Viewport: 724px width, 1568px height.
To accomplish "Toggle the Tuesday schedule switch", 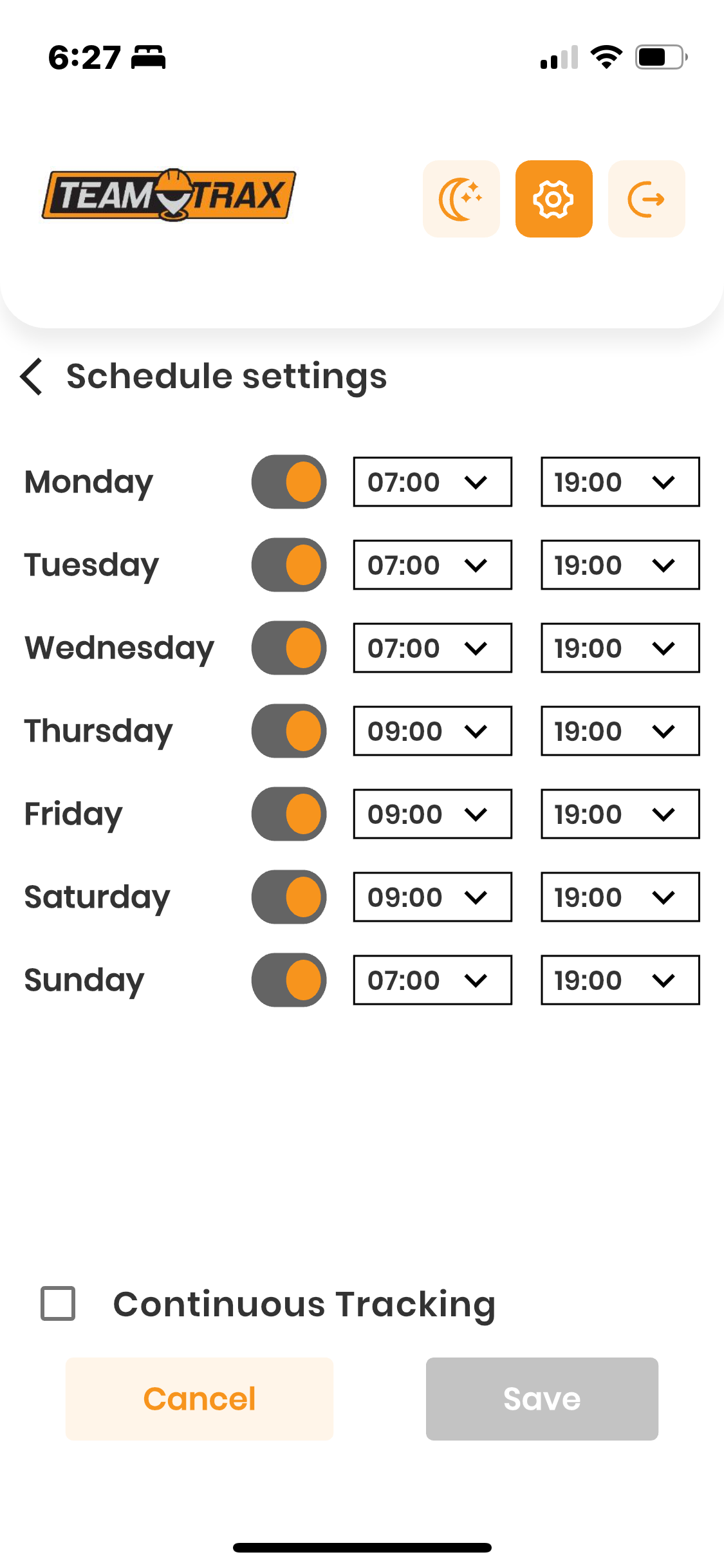I will click(x=289, y=565).
